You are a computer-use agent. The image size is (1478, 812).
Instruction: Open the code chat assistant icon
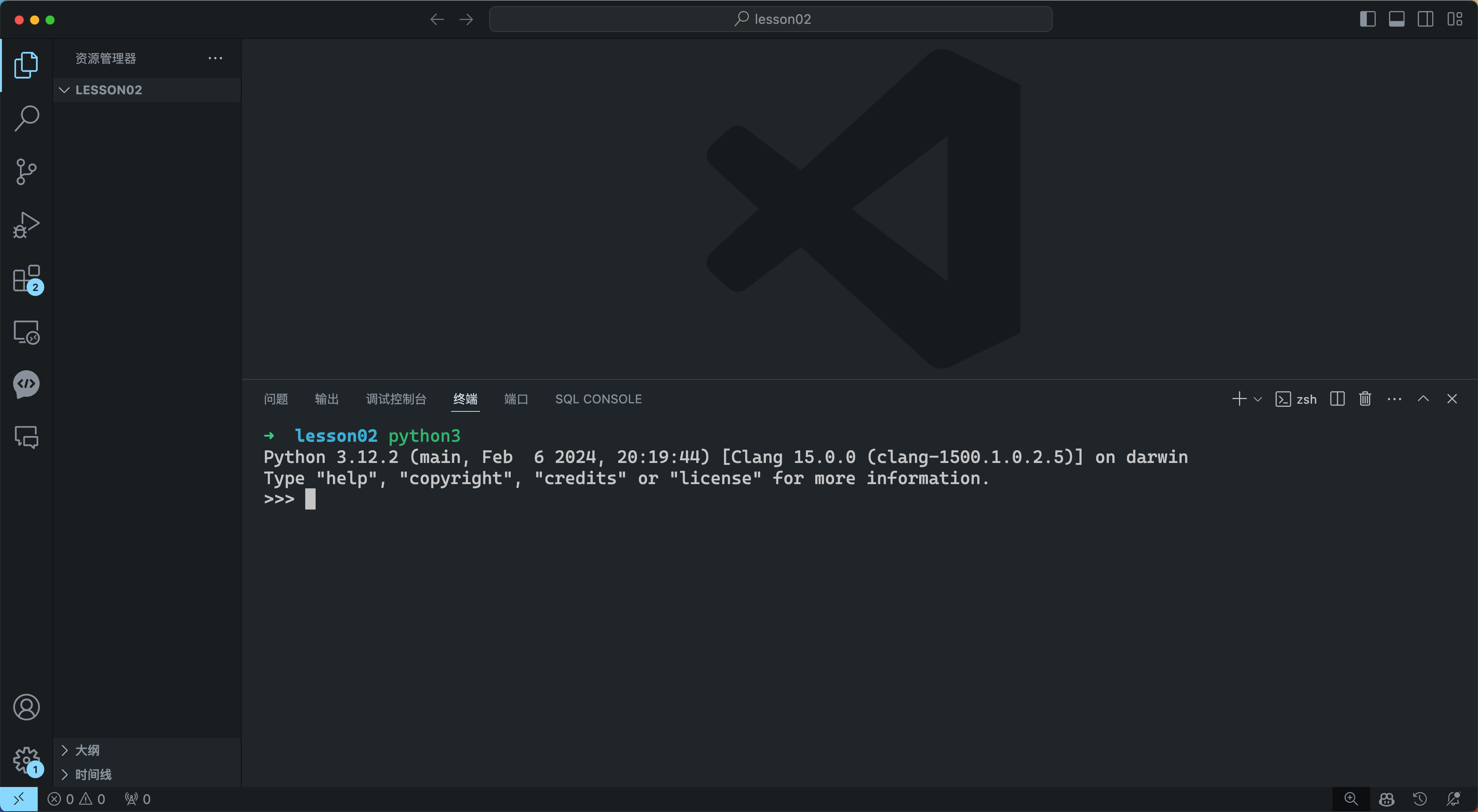(x=27, y=384)
